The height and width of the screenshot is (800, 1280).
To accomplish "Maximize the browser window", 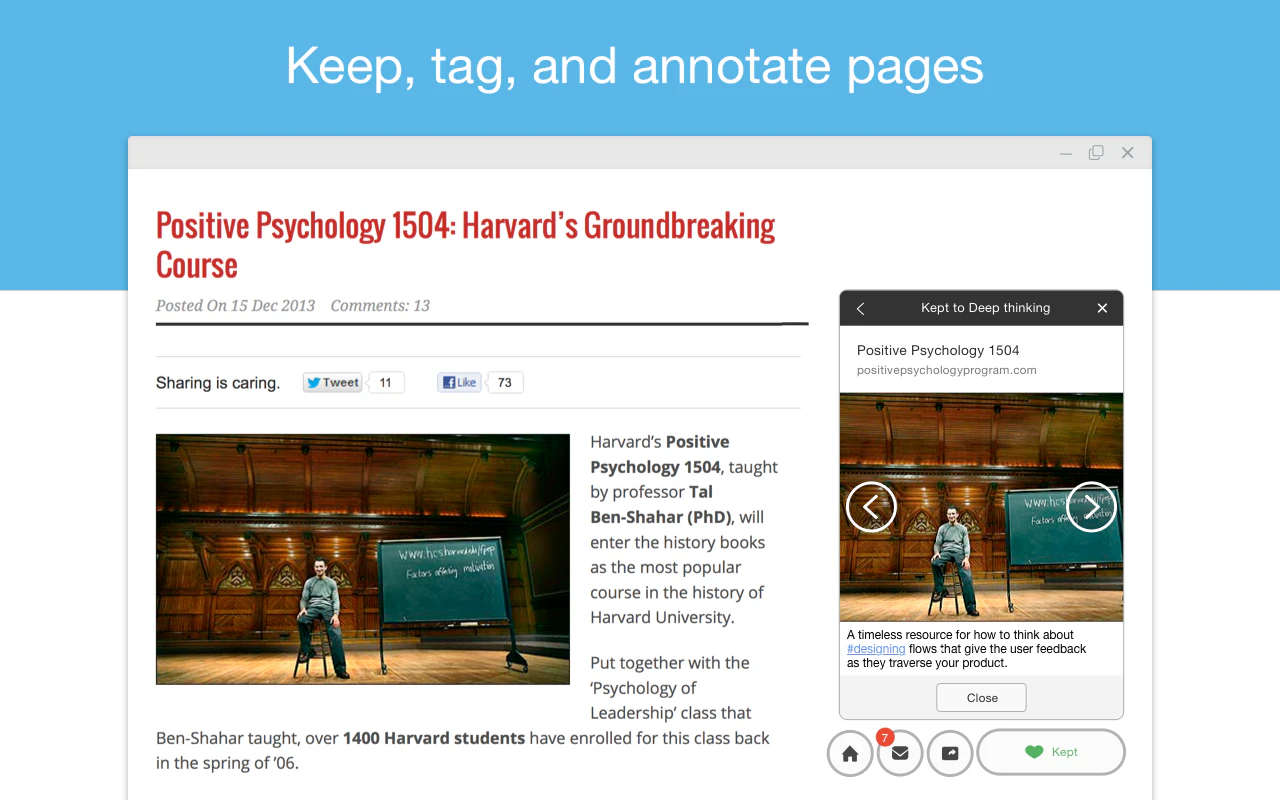I will pos(1096,153).
